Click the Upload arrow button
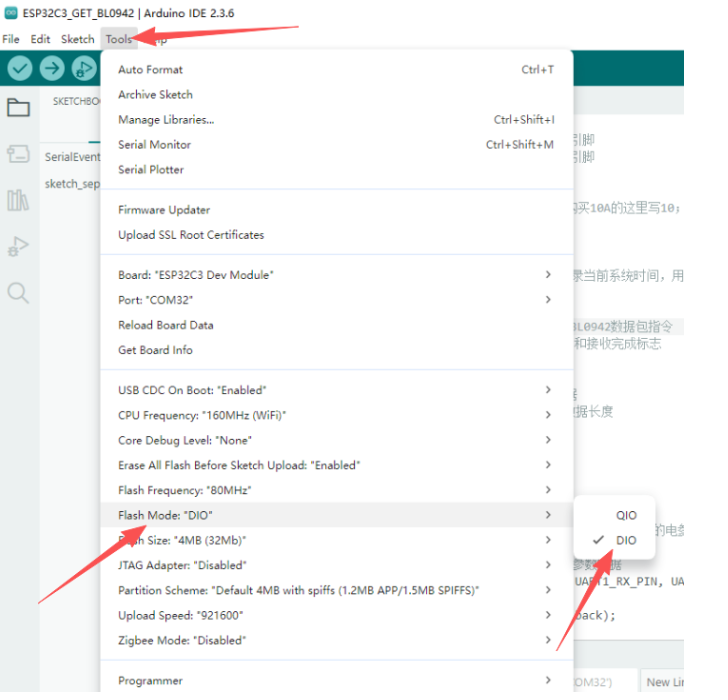Viewport: 728px width, 700px height. [52, 69]
